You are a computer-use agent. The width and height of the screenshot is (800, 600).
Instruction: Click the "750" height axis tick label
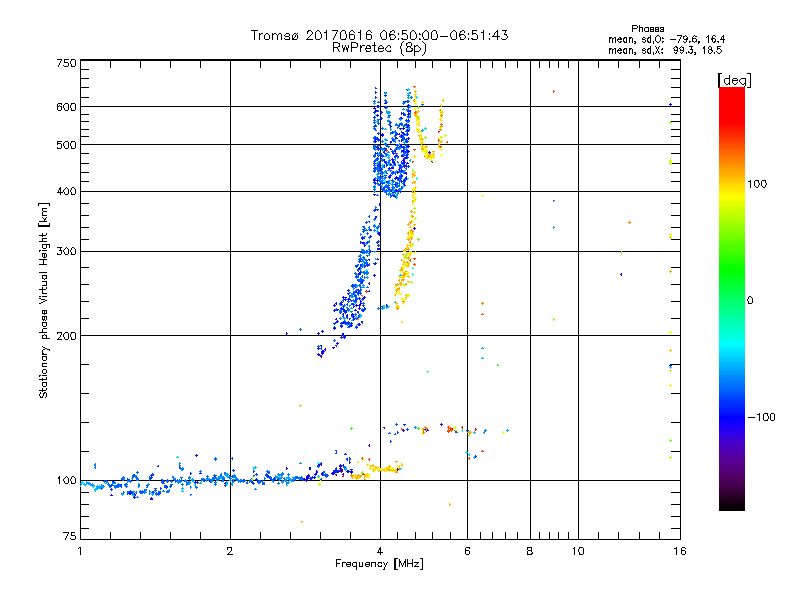[66, 63]
